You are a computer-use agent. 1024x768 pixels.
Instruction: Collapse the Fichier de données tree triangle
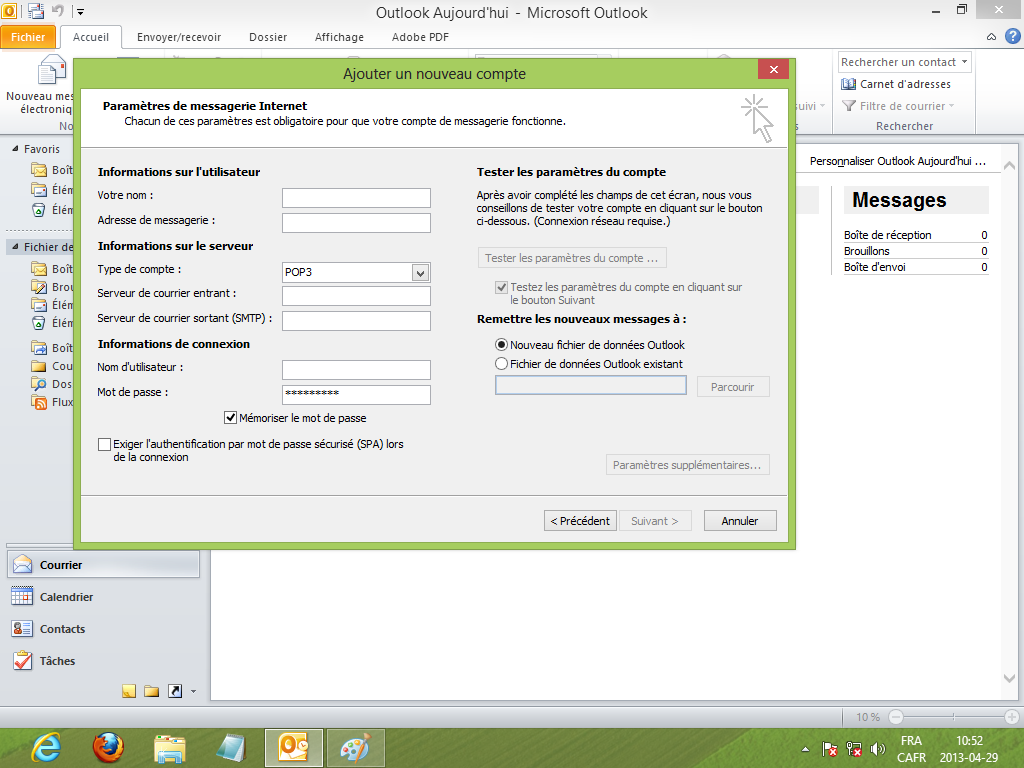[15, 247]
